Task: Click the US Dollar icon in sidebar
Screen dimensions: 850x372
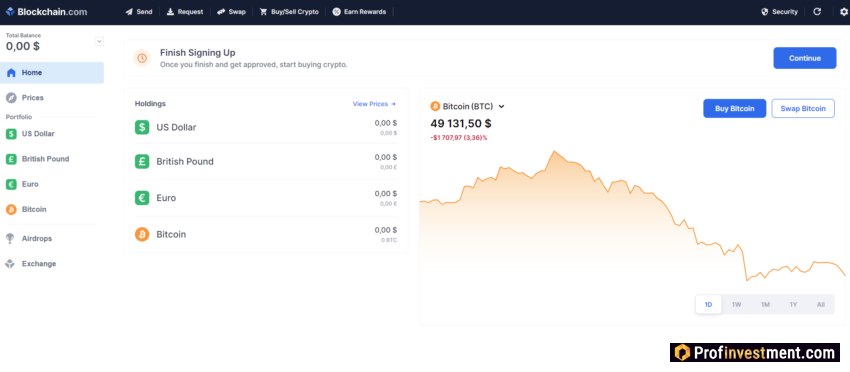Action: [11, 134]
